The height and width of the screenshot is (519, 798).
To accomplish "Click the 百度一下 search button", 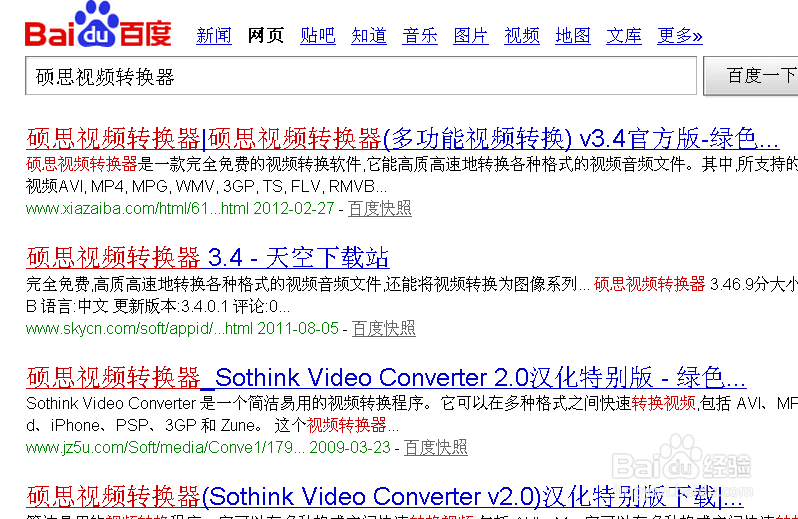I will coord(751,76).
